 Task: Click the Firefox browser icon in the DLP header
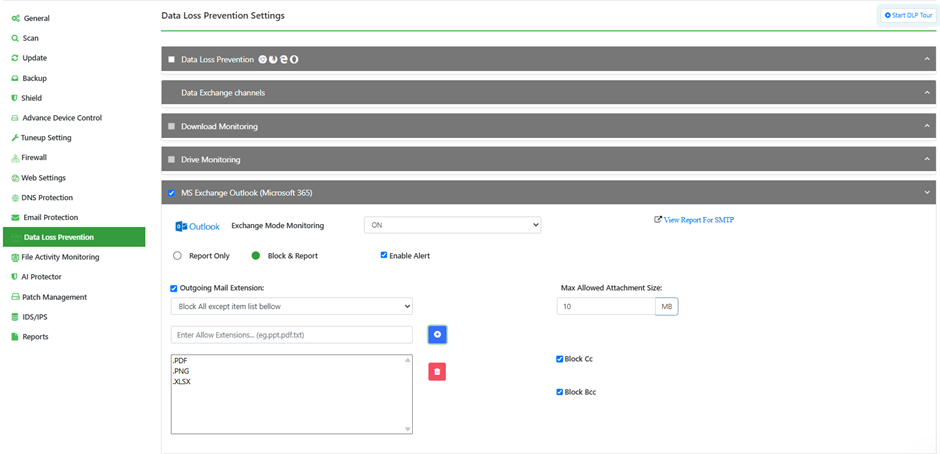(x=273, y=59)
